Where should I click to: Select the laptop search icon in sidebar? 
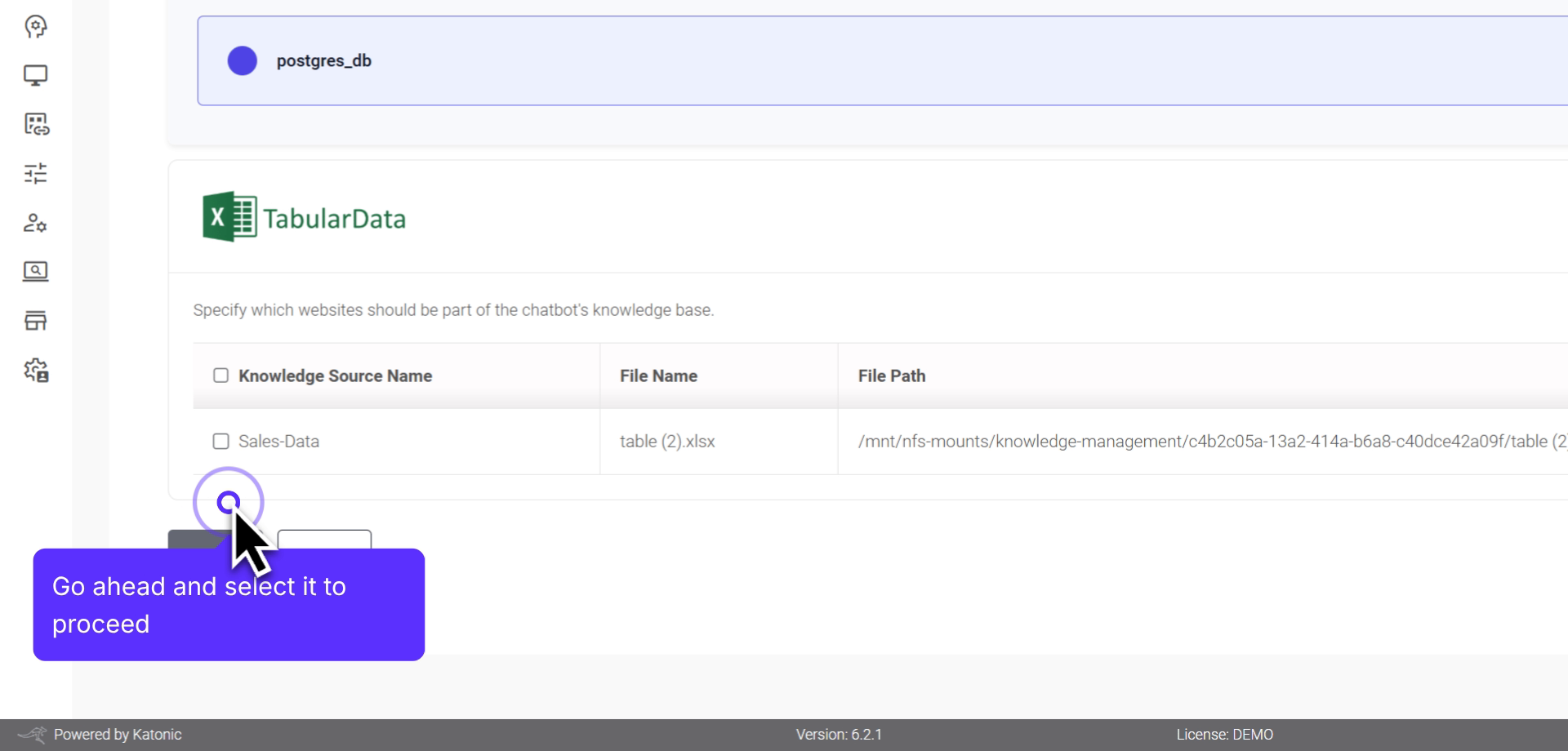[x=35, y=272]
